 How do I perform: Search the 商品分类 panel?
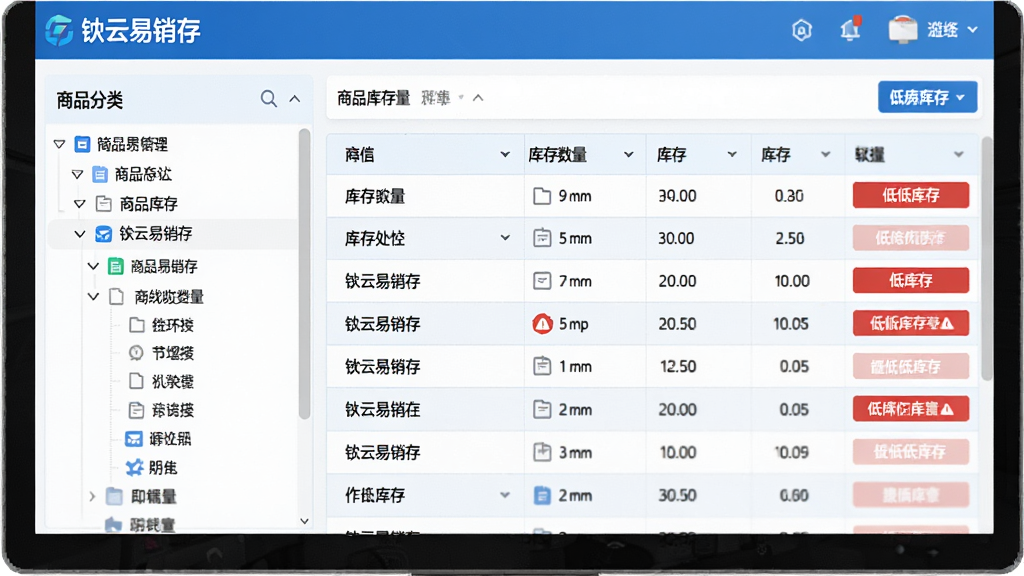point(268,99)
